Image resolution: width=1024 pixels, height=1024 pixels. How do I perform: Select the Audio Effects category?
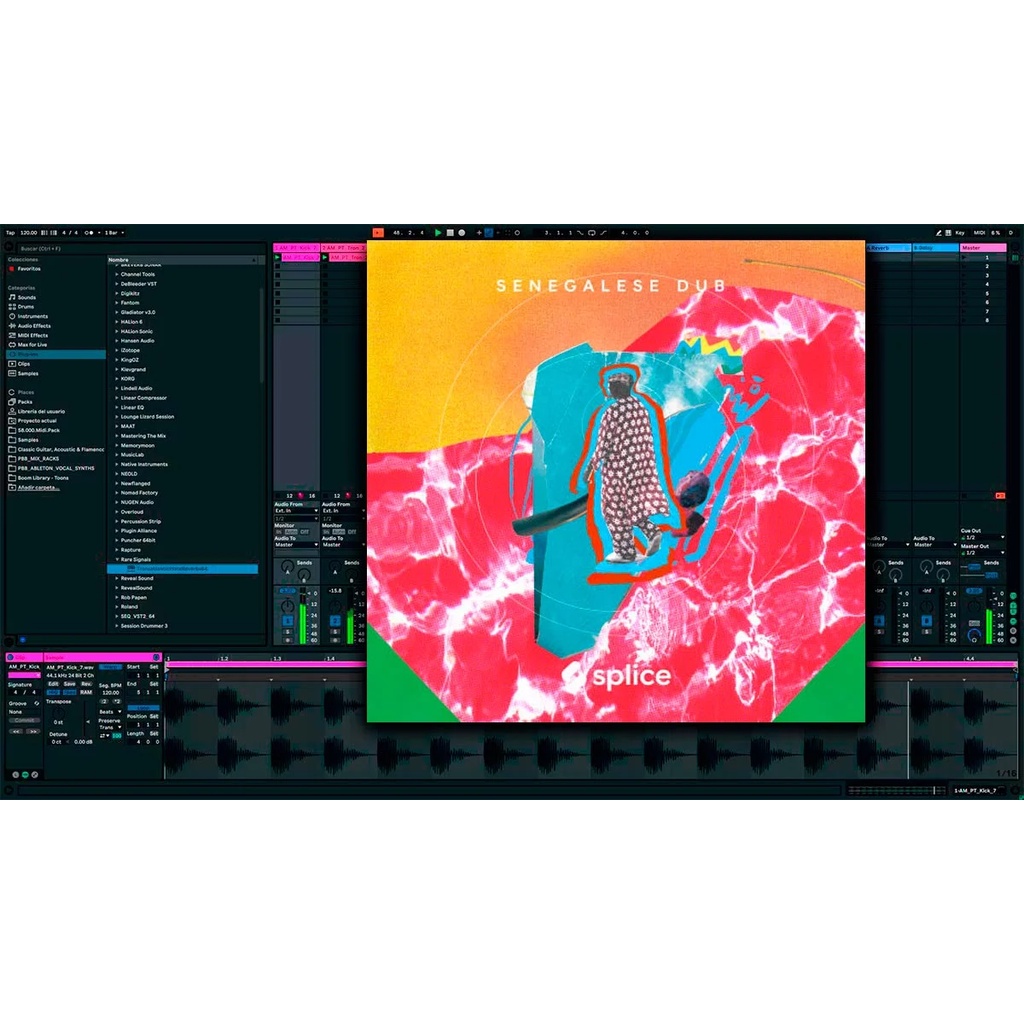point(34,326)
